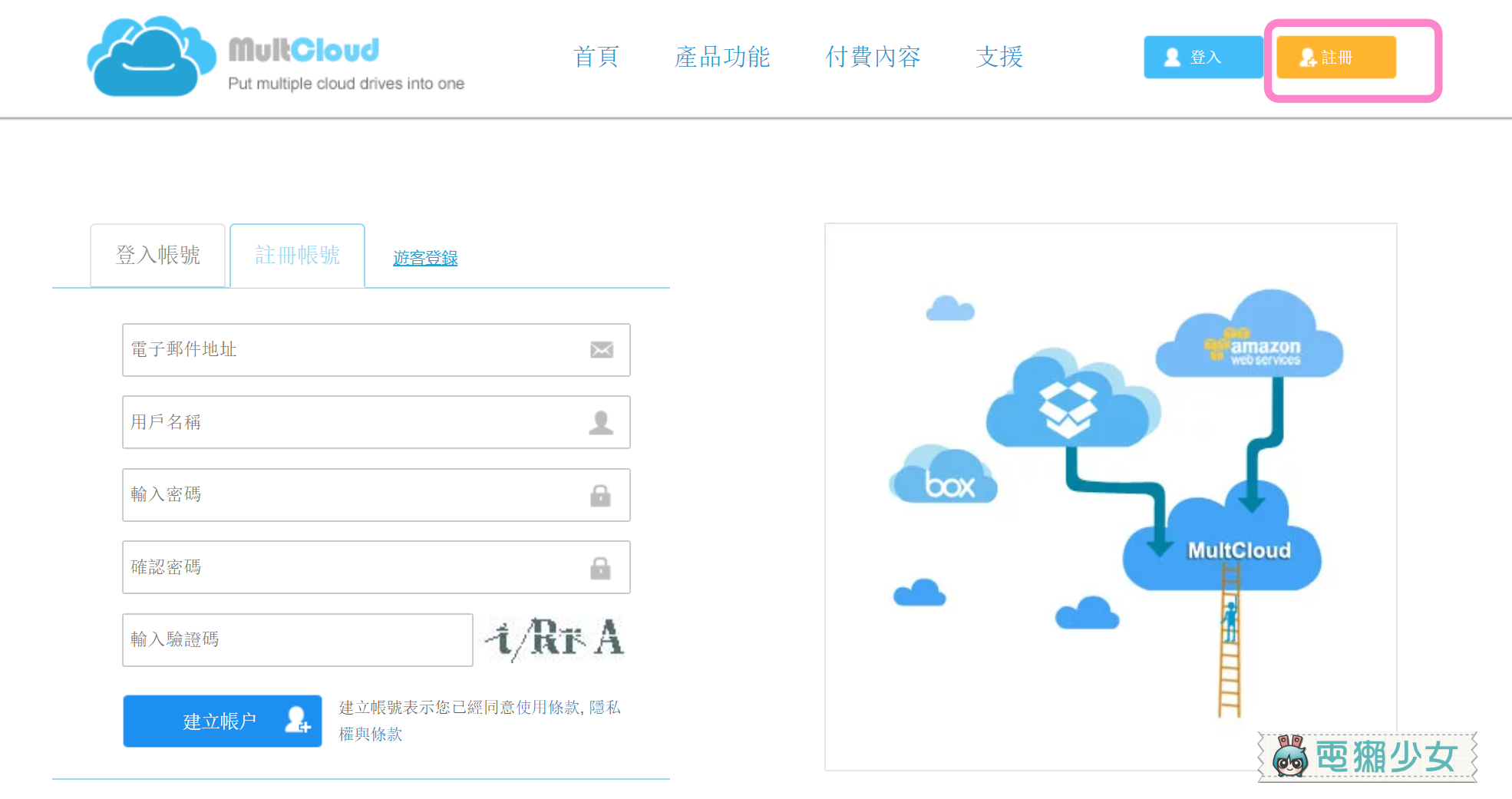Click the 遊客登錄 guest login link
The height and width of the screenshot is (799, 1512).
[x=425, y=258]
